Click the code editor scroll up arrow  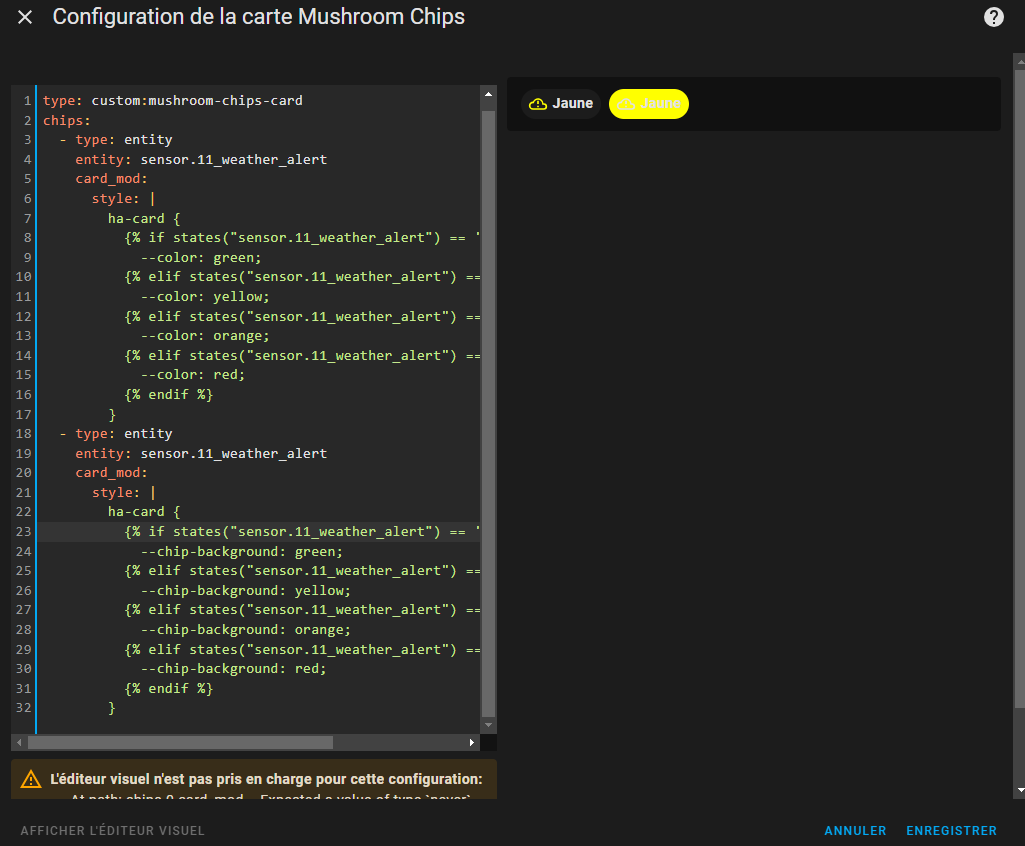point(488,94)
